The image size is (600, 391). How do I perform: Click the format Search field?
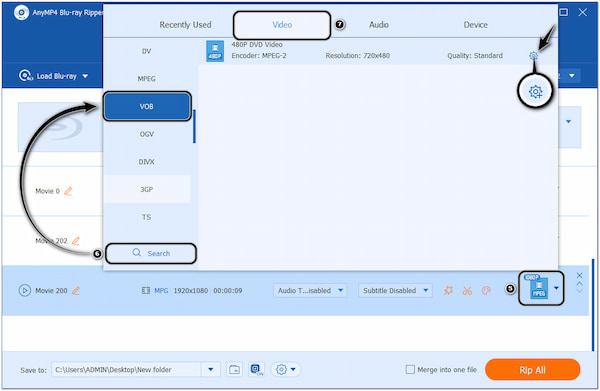[x=151, y=253]
